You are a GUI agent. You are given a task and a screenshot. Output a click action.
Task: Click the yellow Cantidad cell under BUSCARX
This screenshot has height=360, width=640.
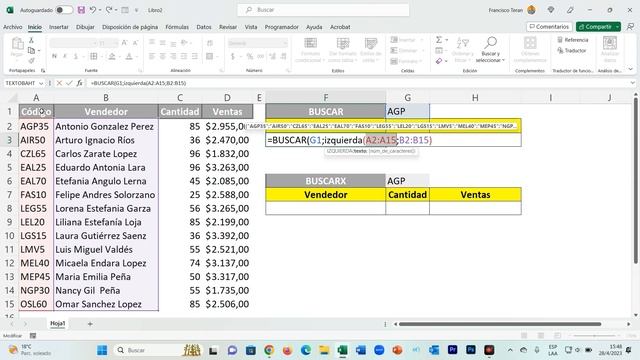click(407, 195)
